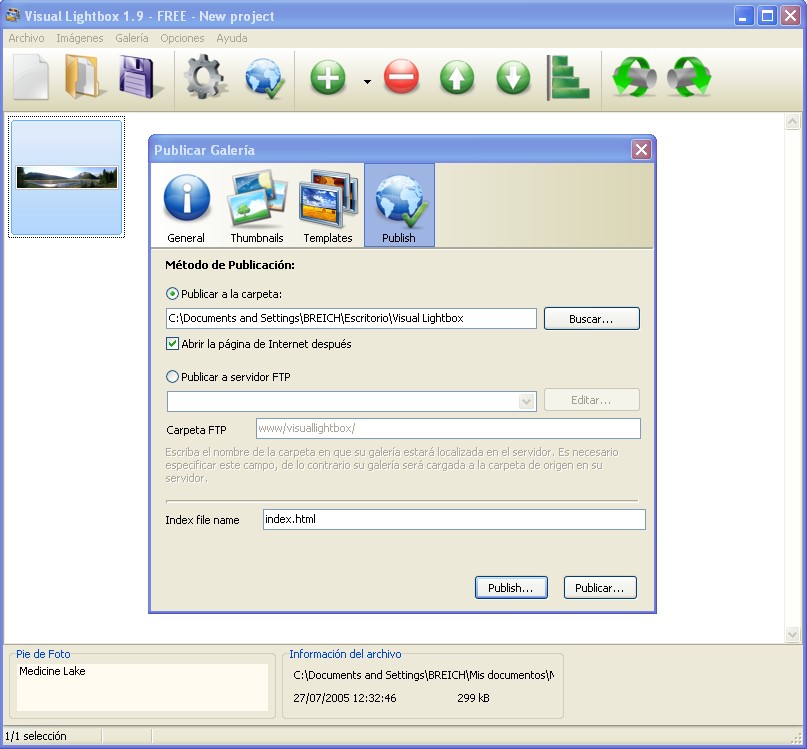Open a project with the folder icon
The height and width of the screenshot is (749, 807).
(84, 77)
